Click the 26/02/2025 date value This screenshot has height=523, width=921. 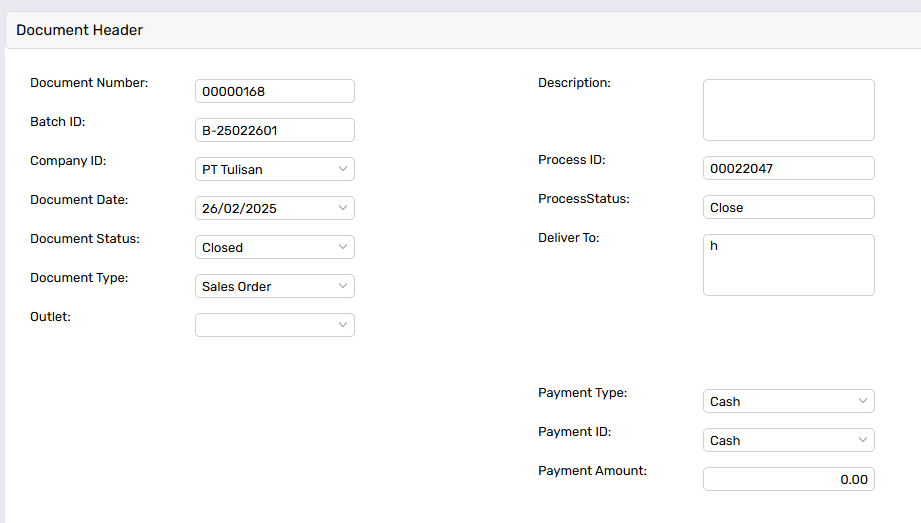pyautogui.click(x=239, y=209)
